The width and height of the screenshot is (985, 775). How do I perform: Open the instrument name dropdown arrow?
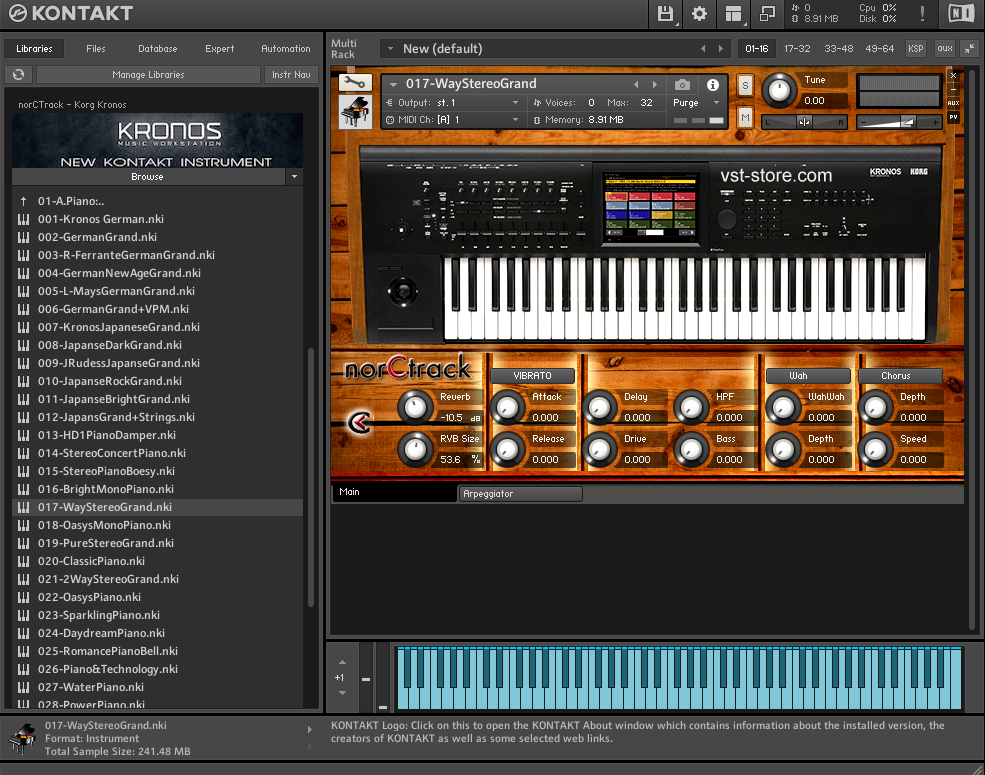(393, 84)
